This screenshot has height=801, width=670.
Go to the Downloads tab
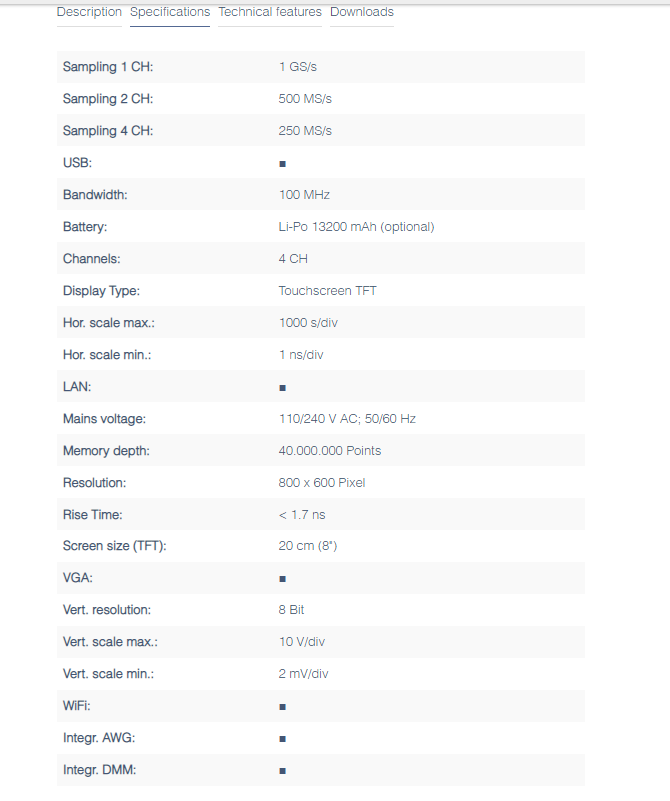(x=362, y=12)
